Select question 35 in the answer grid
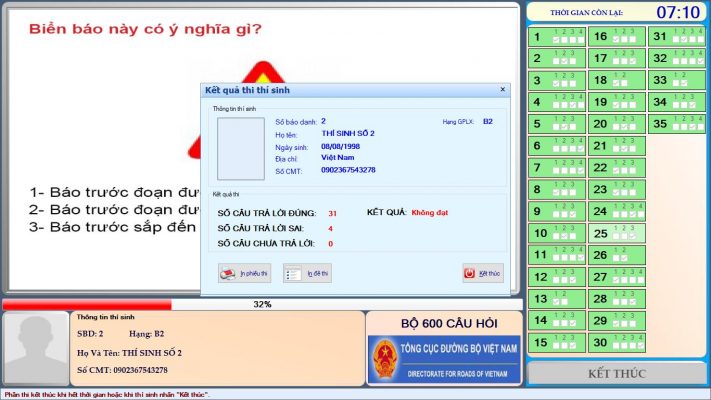711x400 pixels. pyautogui.click(x=674, y=124)
